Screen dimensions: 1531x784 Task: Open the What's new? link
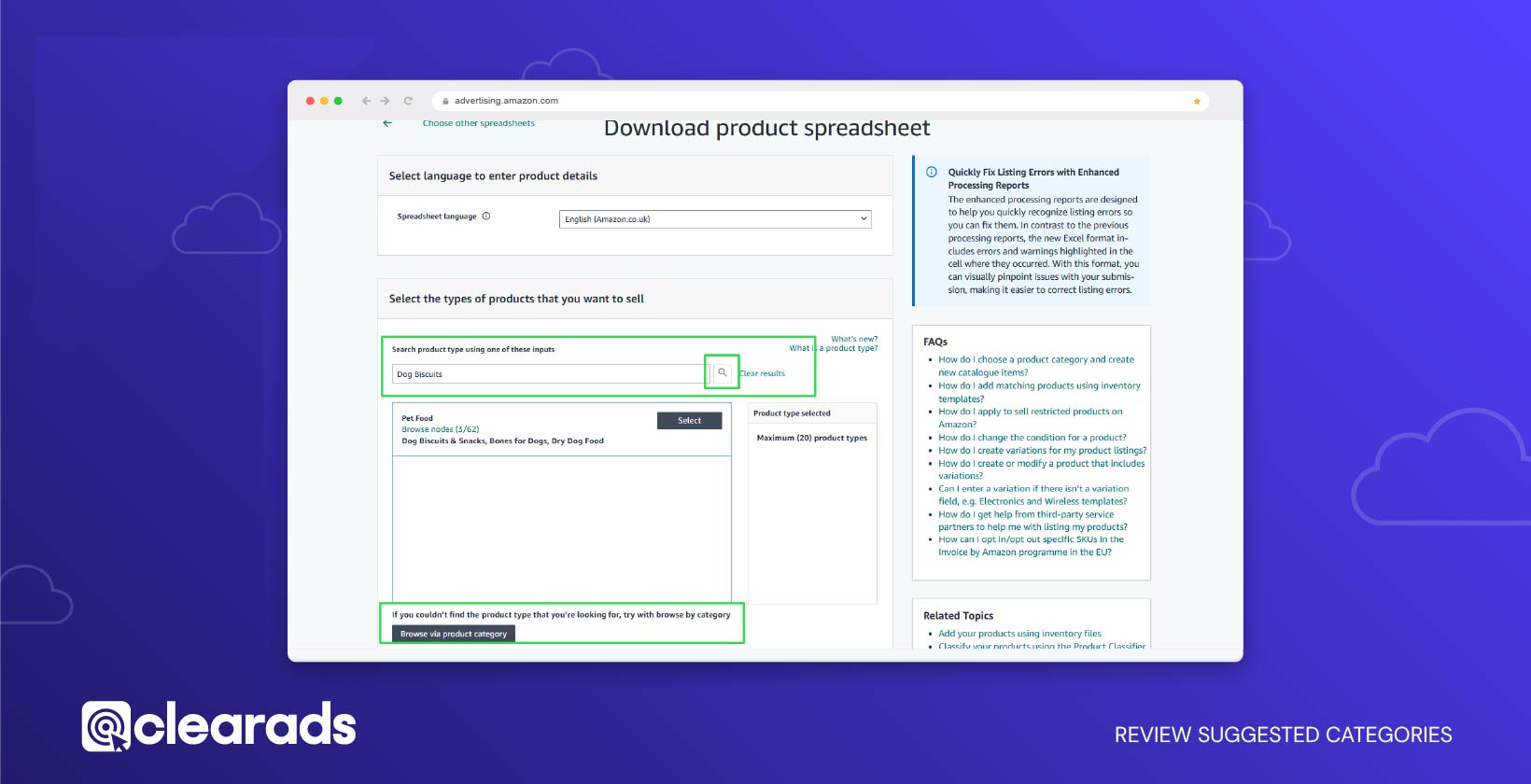tap(854, 339)
